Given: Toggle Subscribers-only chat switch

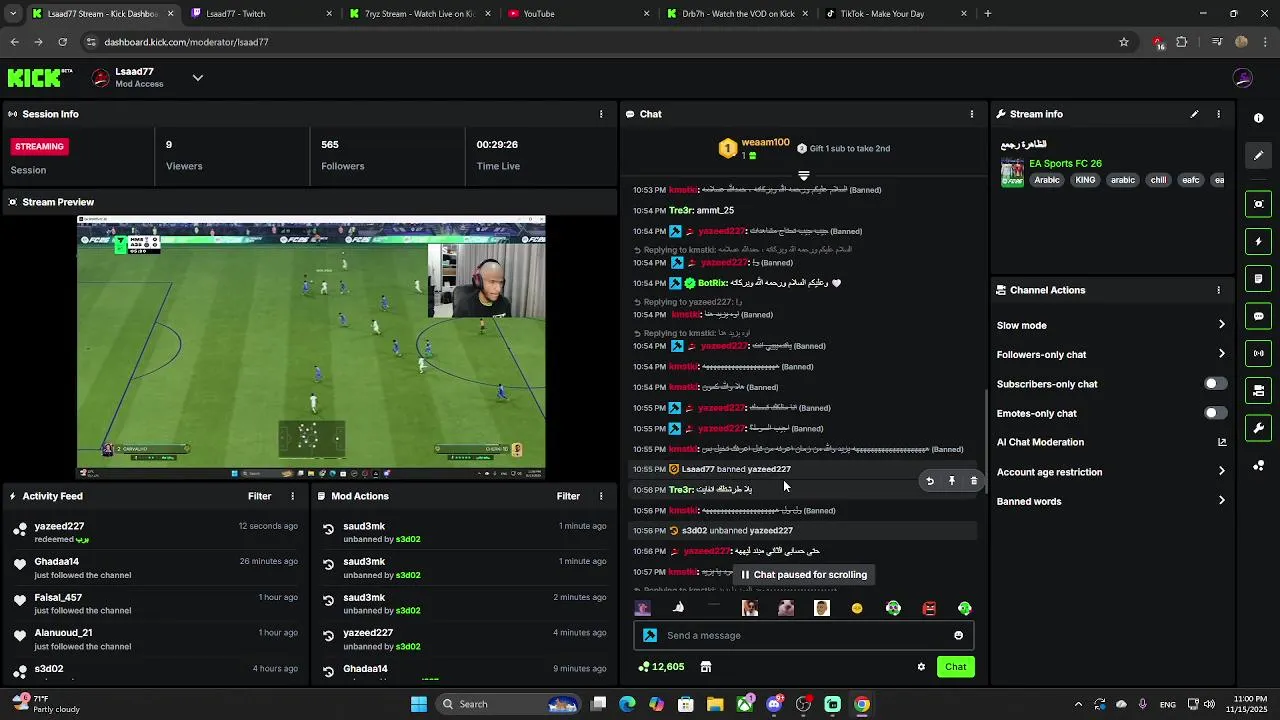Looking at the screenshot, I should 1215,384.
